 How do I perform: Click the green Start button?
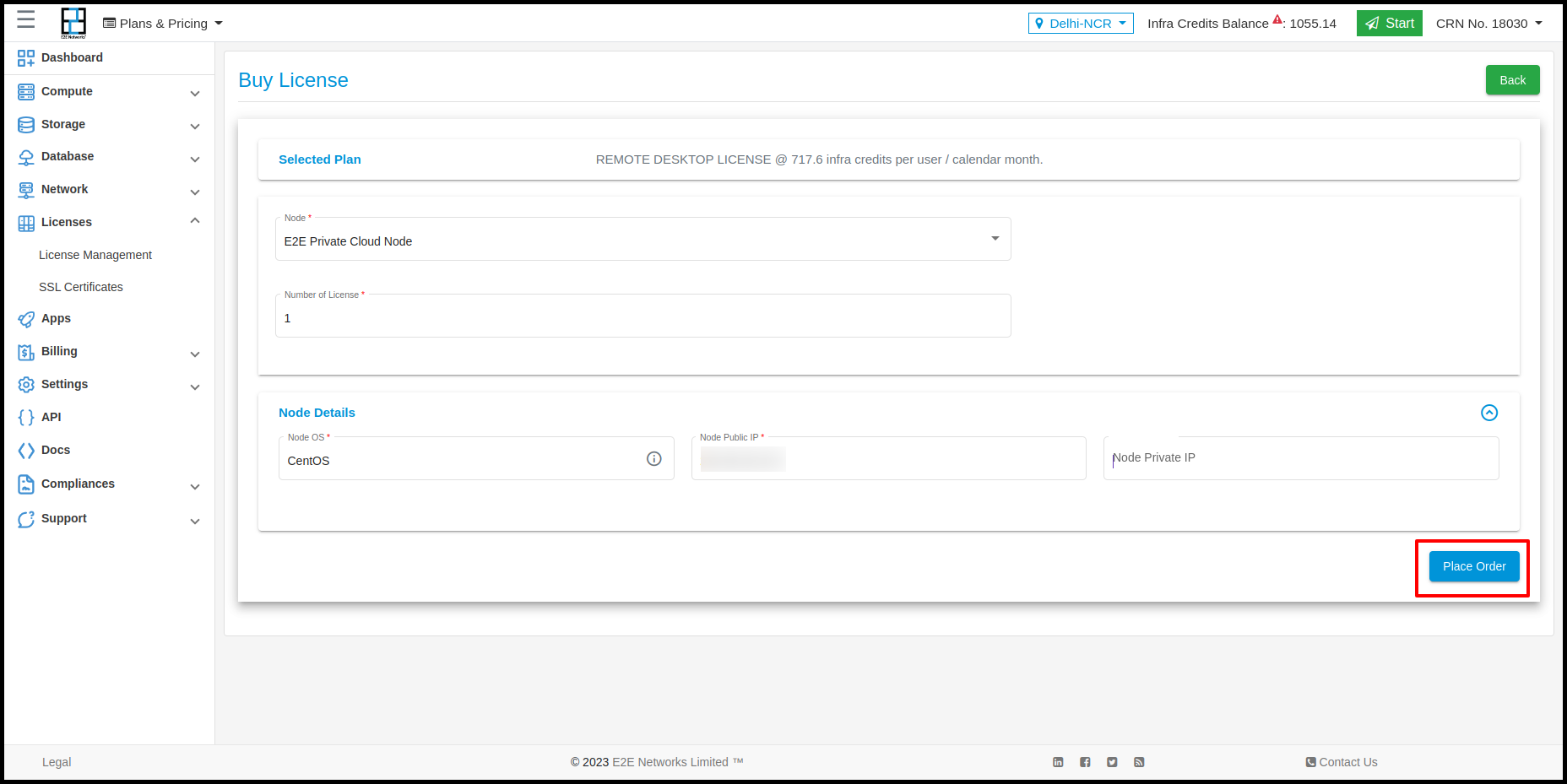click(1390, 24)
